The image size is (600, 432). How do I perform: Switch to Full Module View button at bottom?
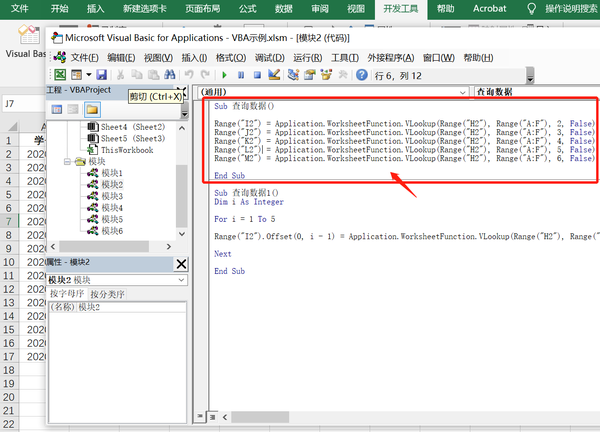(213, 417)
